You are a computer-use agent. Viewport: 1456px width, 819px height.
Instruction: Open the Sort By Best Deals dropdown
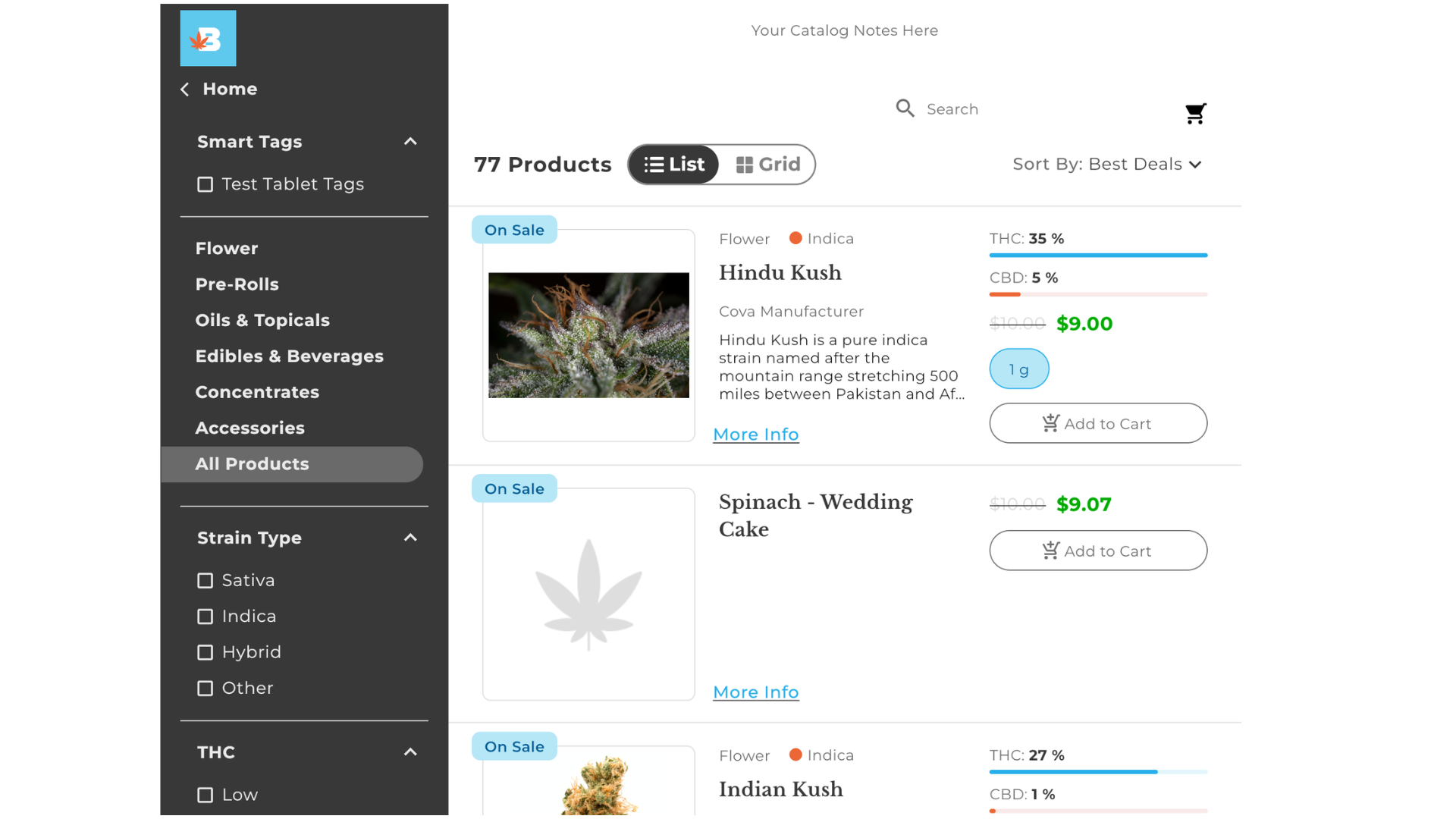[1106, 165]
